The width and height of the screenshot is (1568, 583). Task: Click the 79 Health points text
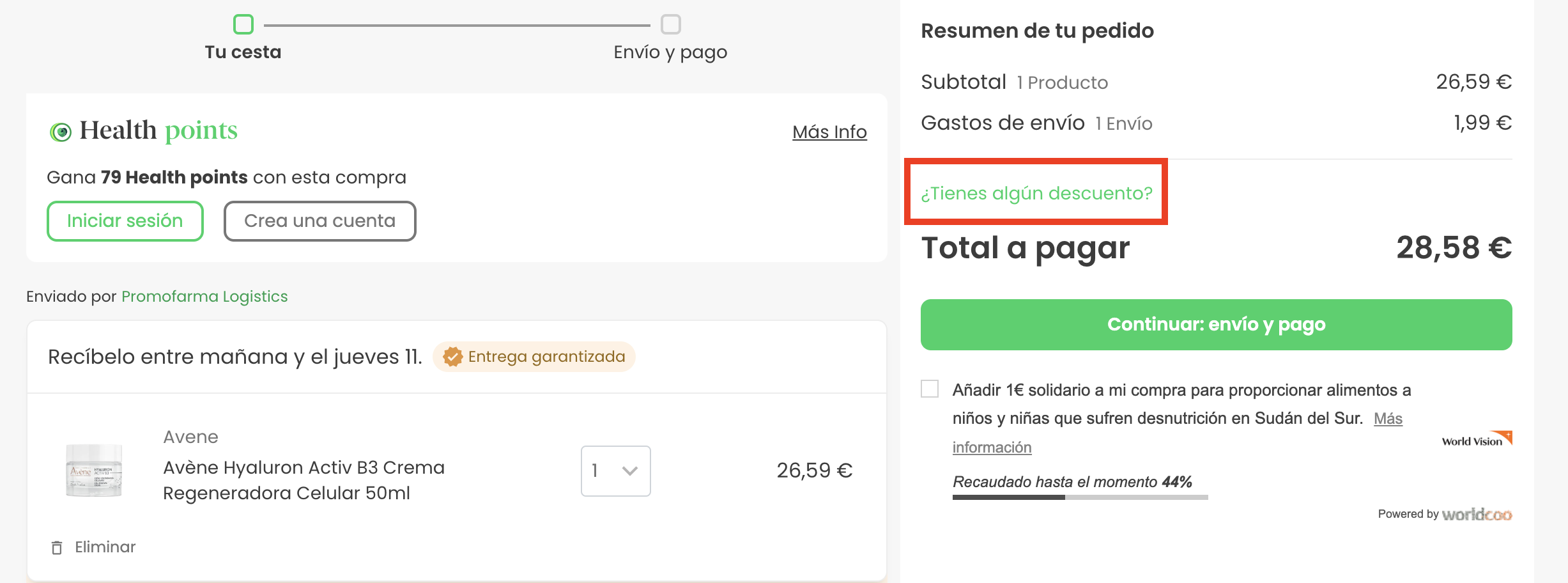pos(174,177)
